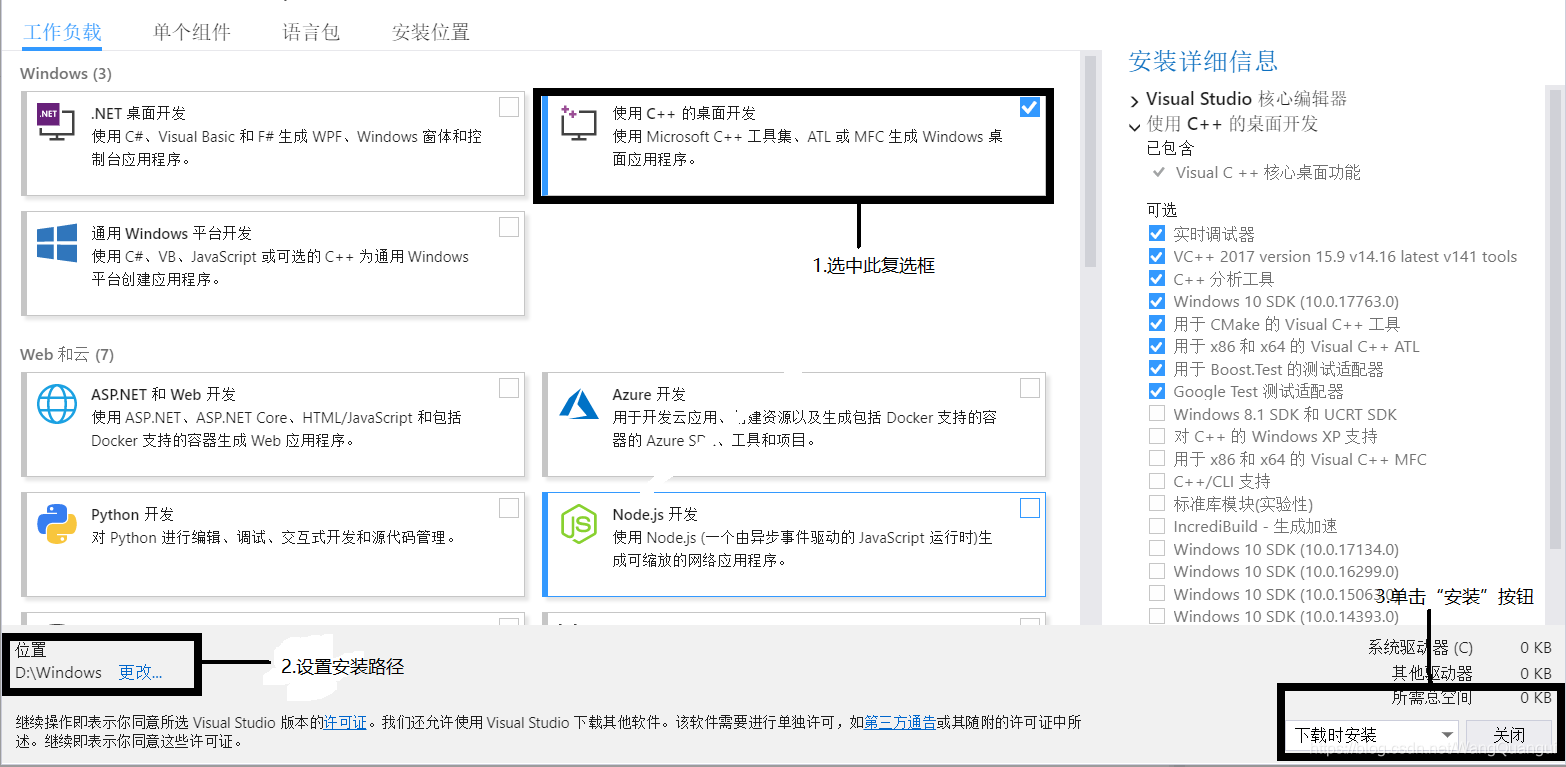
Task: Click the Universal Windows Platform logo icon
Action: [57, 243]
